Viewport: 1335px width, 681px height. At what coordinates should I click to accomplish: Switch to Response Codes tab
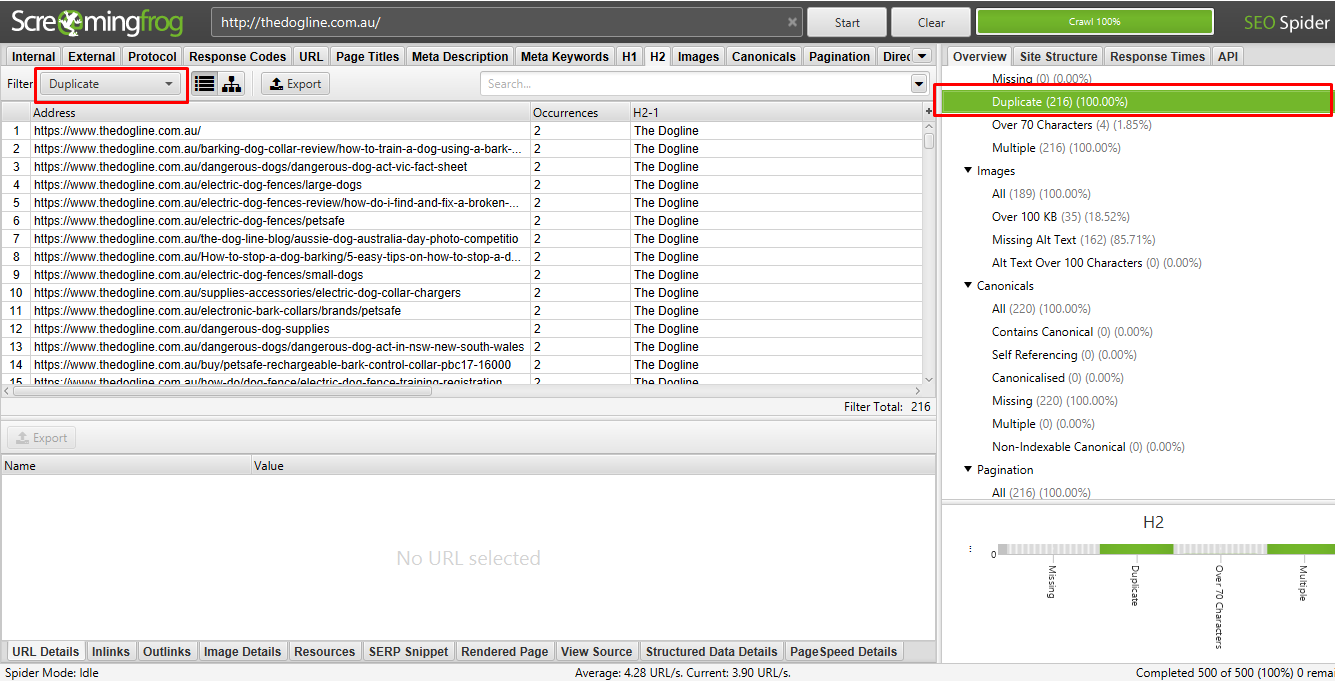point(238,57)
